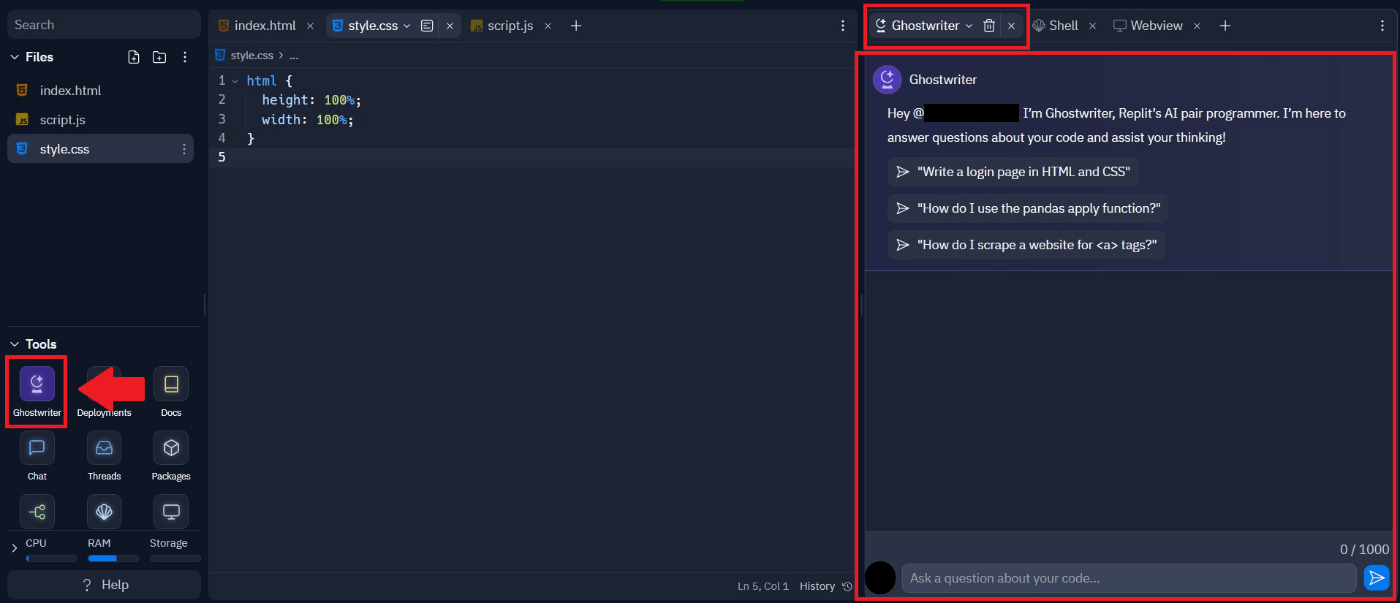This screenshot has height=603, width=1400.
Task: Add a new editor tab with plus
Action: (576, 26)
